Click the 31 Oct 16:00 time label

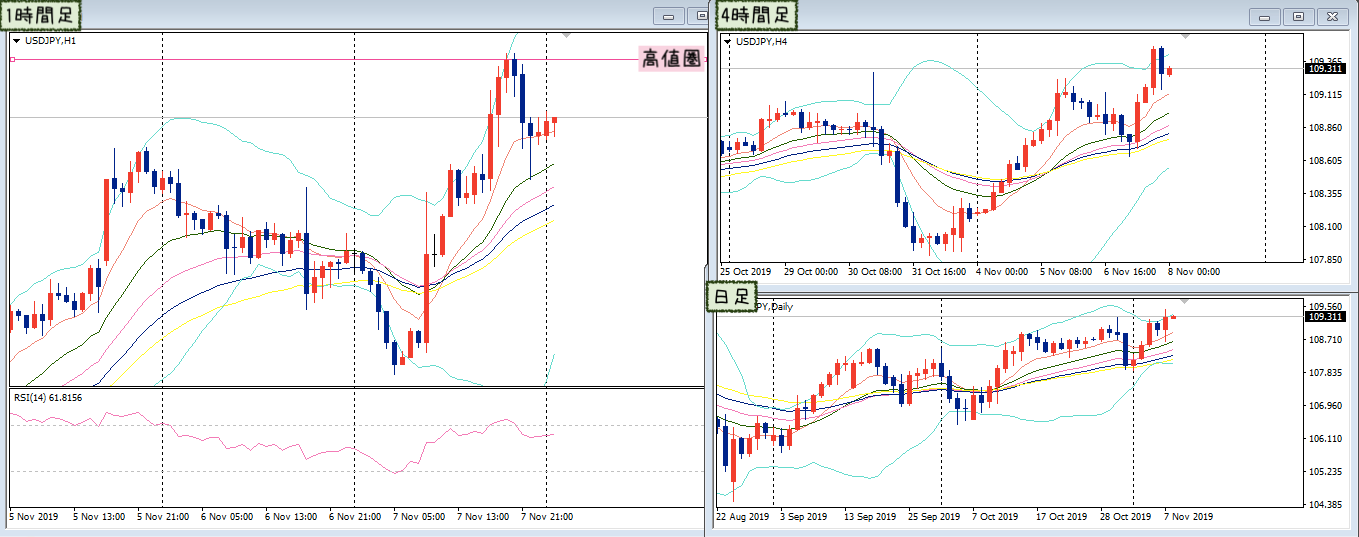[939, 271]
